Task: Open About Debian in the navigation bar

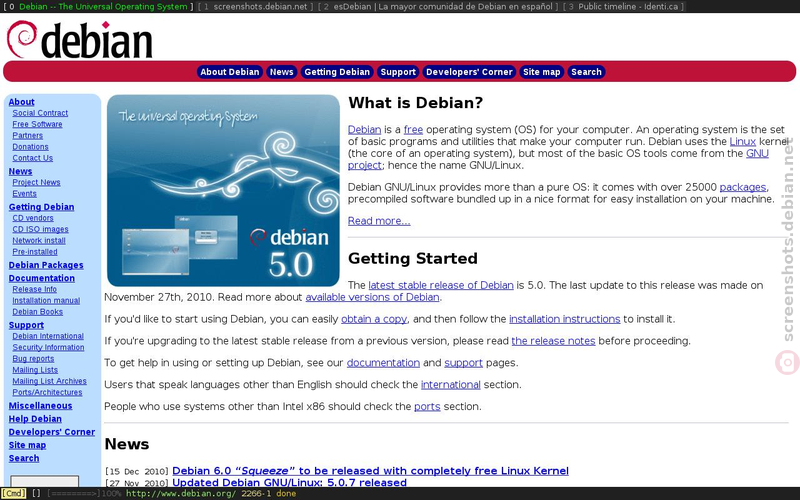Action: coord(230,72)
